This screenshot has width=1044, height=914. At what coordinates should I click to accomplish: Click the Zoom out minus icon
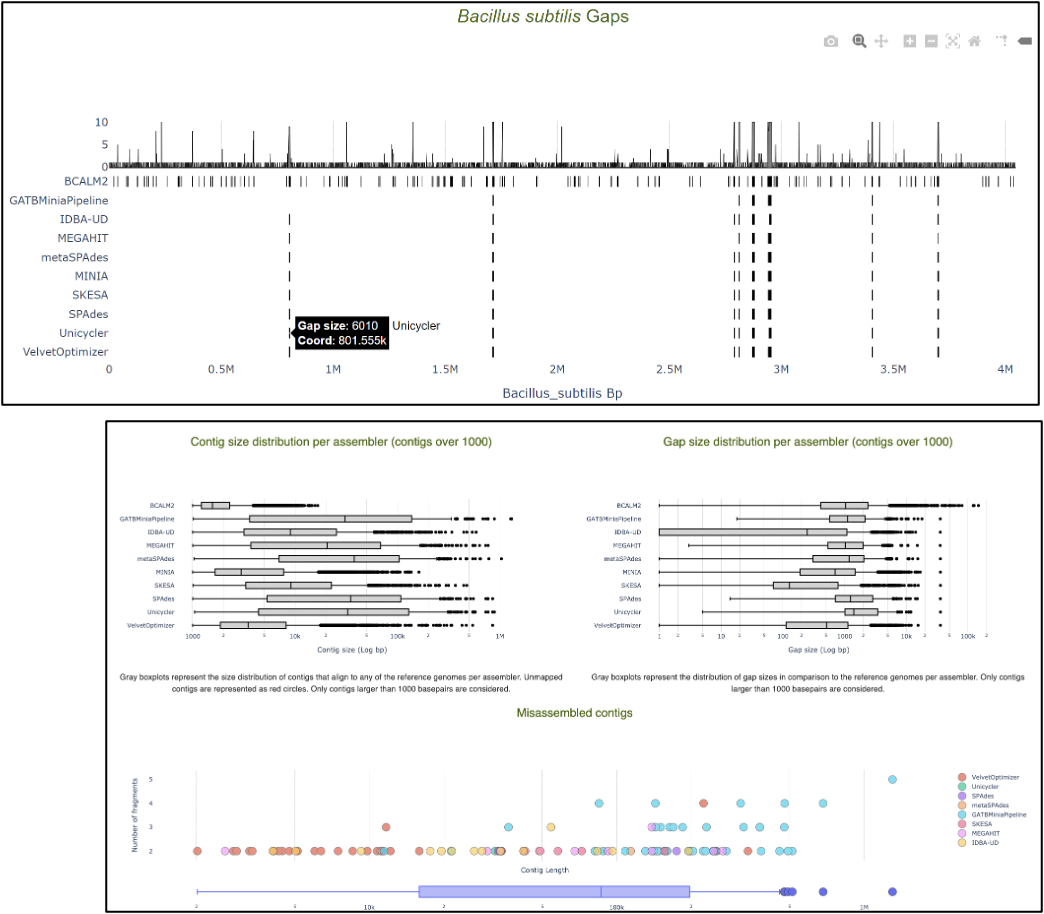click(x=931, y=41)
